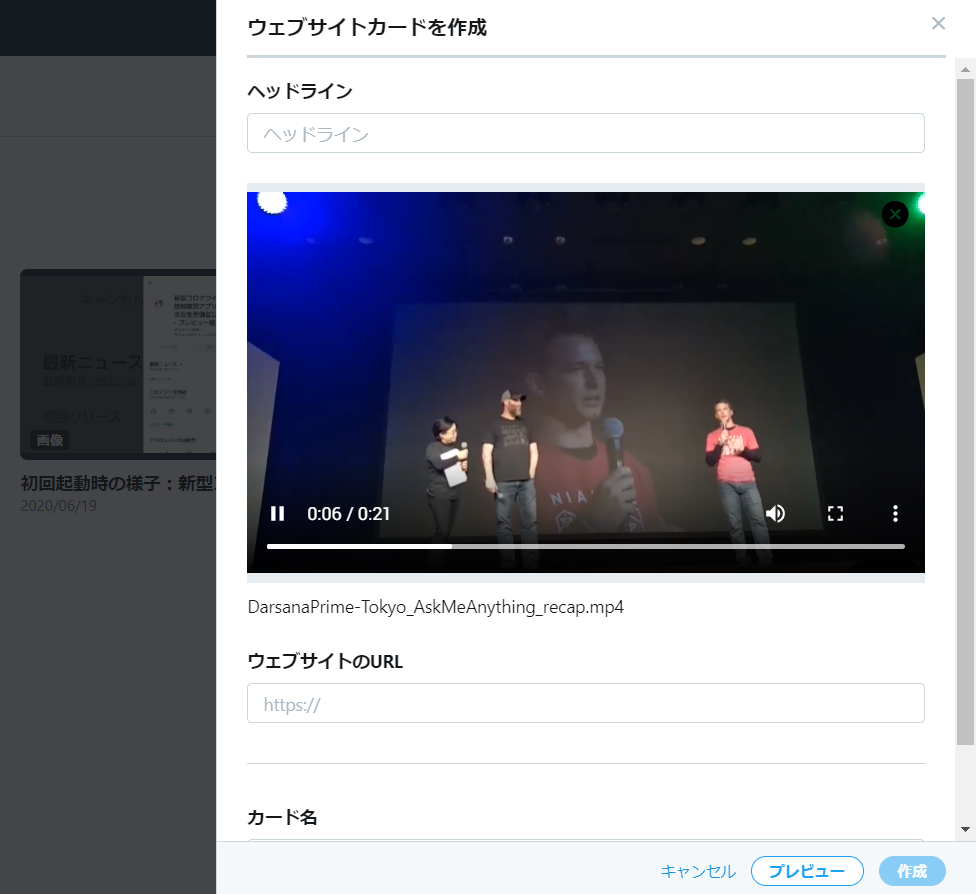
Task: Click the 0:06 / 0:21 video time display
Action: pos(348,514)
